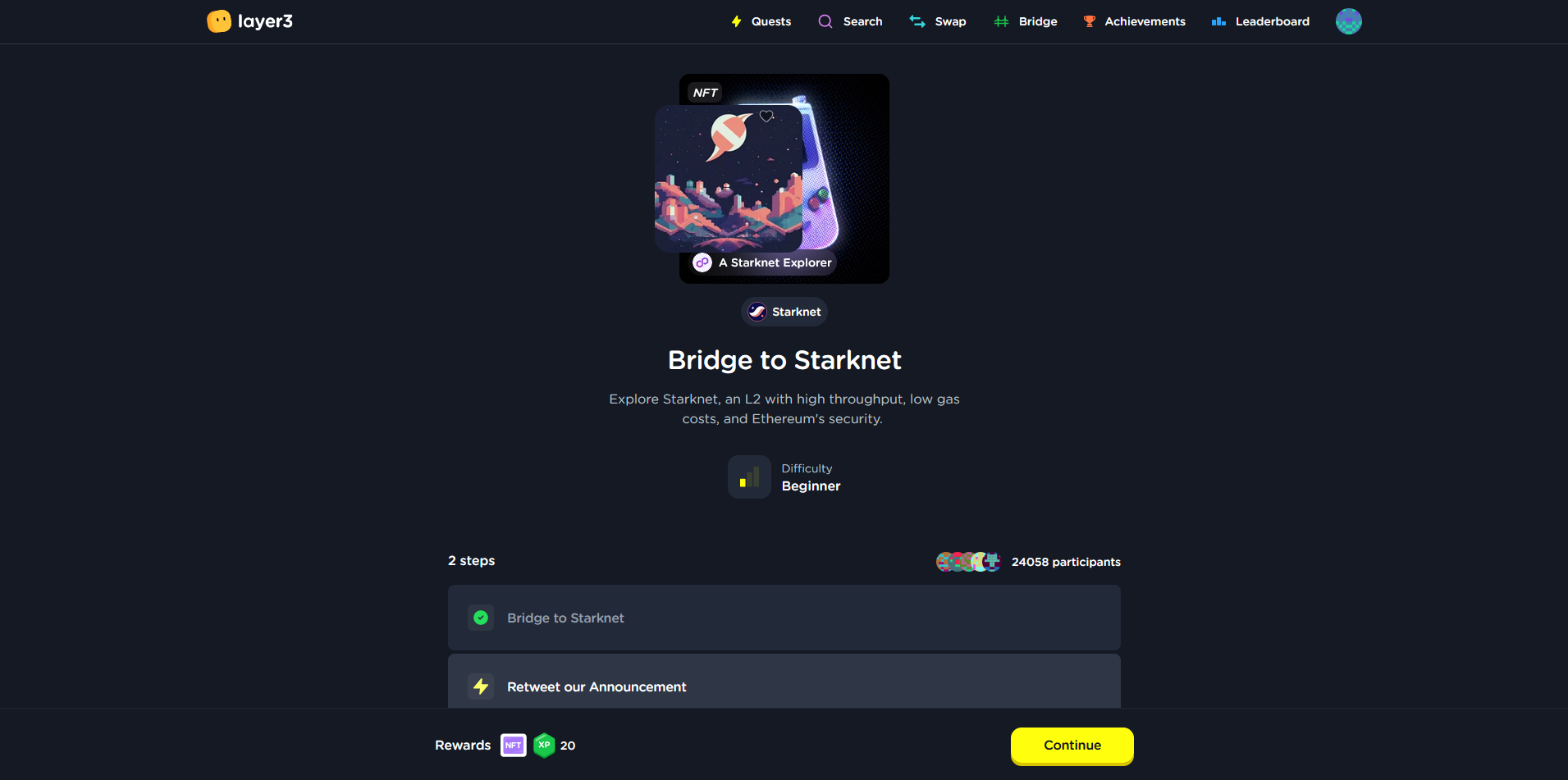The width and height of the screenshot is (1568, 780).
Task: Click the green completed checkmark on first step
Action: click(481, 618)
